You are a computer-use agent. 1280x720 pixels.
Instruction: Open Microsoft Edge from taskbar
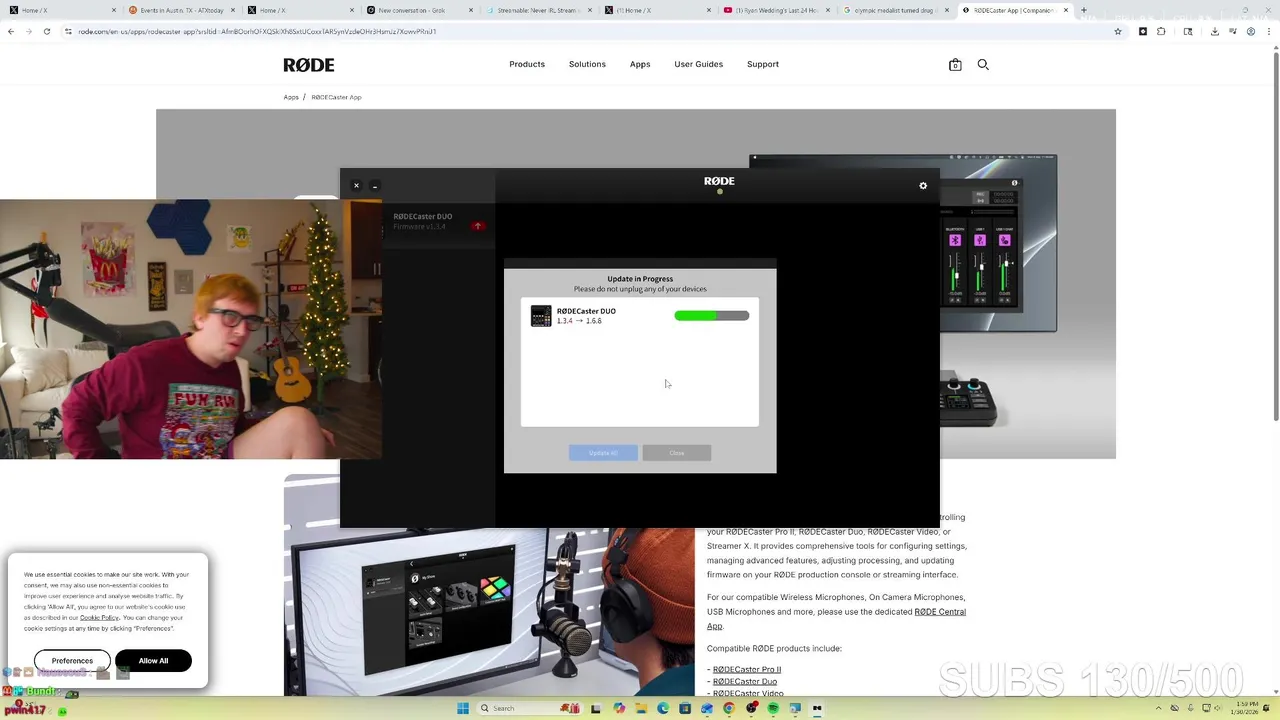click(x=663, y=708)
